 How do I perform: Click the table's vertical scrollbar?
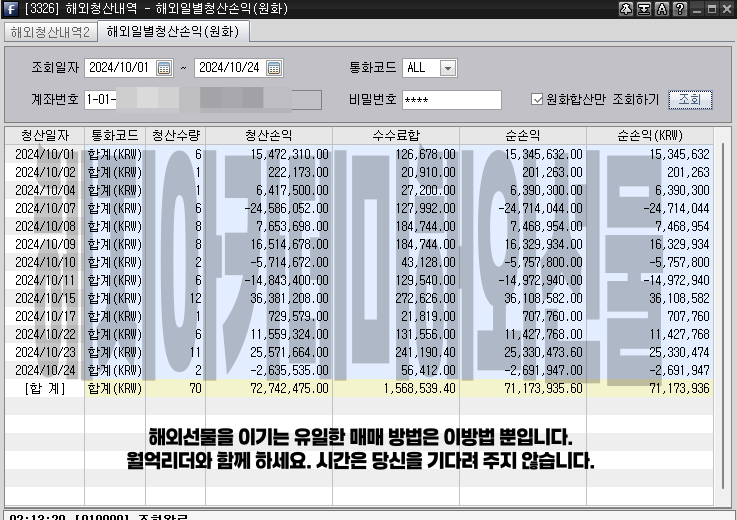coord(723,316)
